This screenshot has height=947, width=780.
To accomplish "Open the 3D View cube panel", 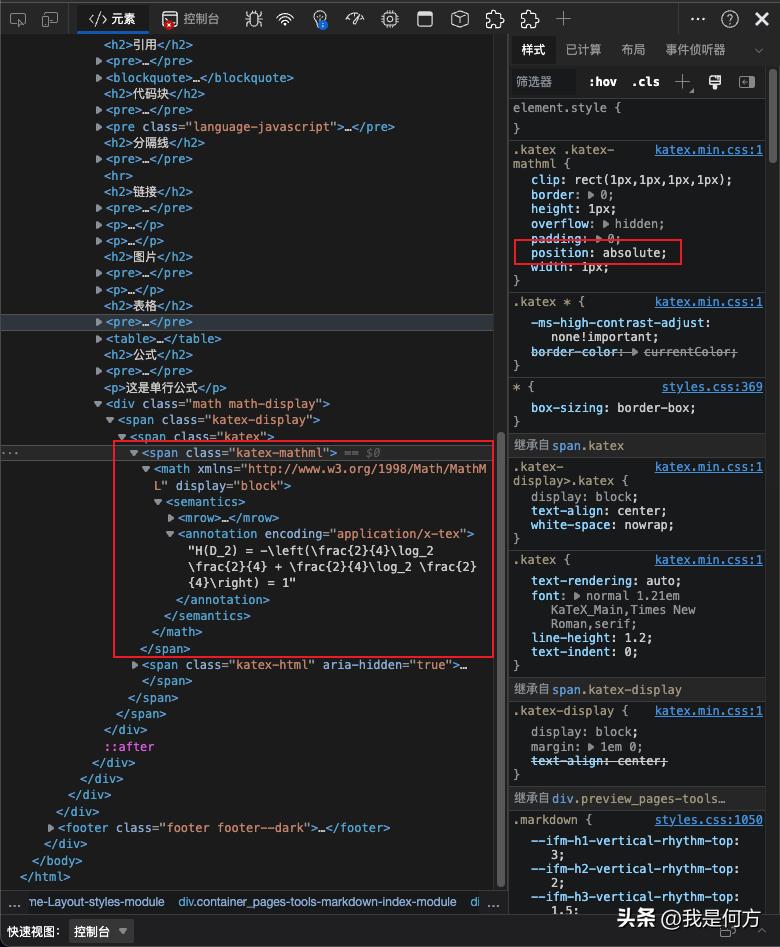I will tap(460, 19).
